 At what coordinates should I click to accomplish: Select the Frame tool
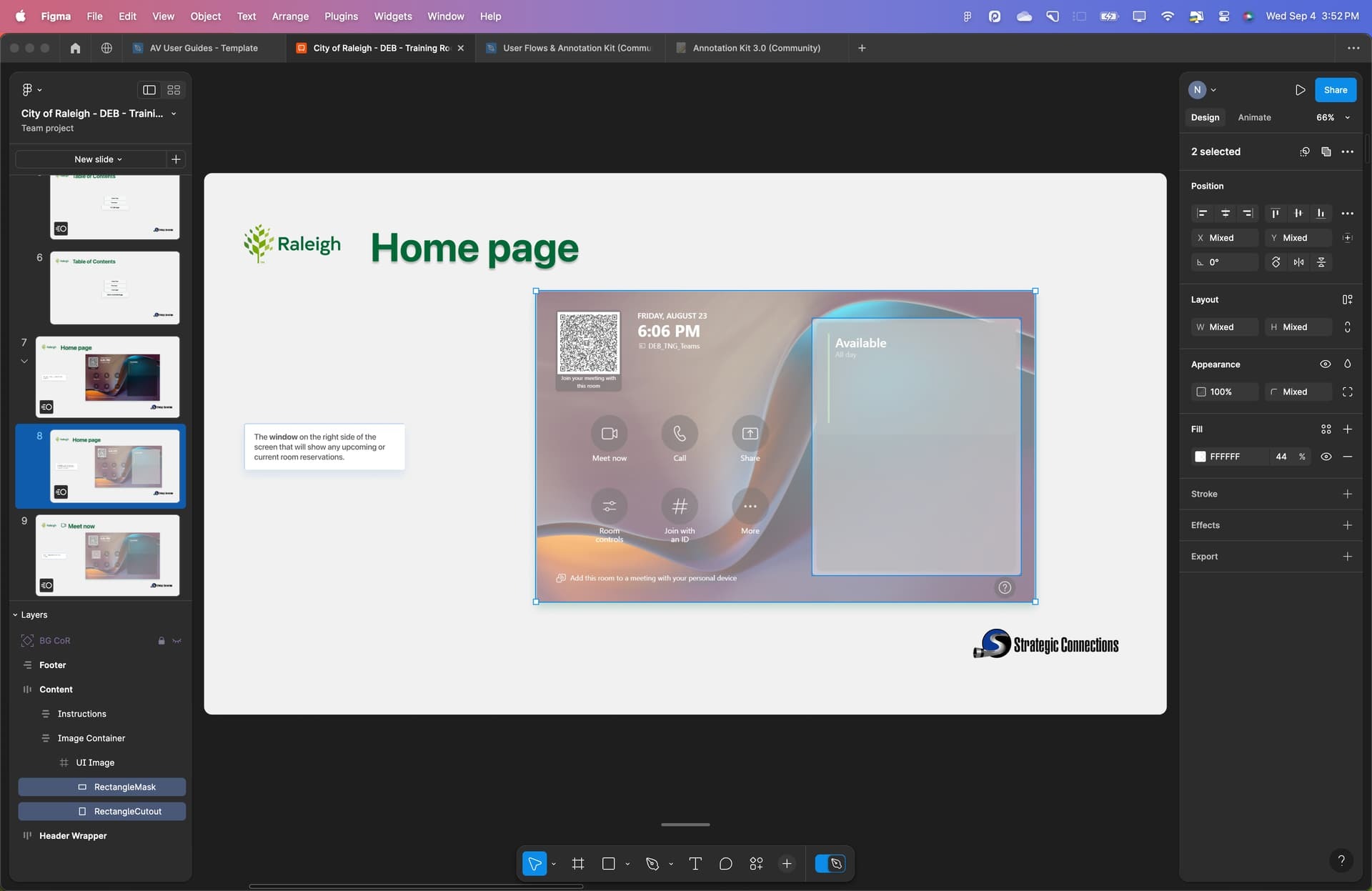tap(578, 864)
